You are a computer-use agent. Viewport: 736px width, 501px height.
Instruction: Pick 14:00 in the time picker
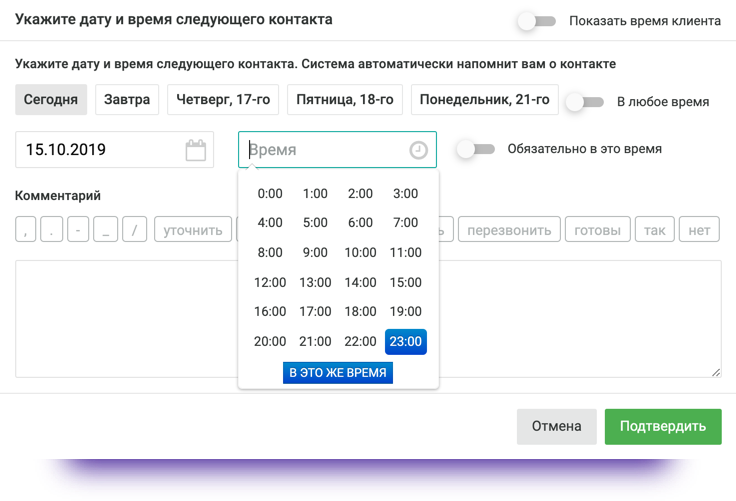(x=360, y=282)
